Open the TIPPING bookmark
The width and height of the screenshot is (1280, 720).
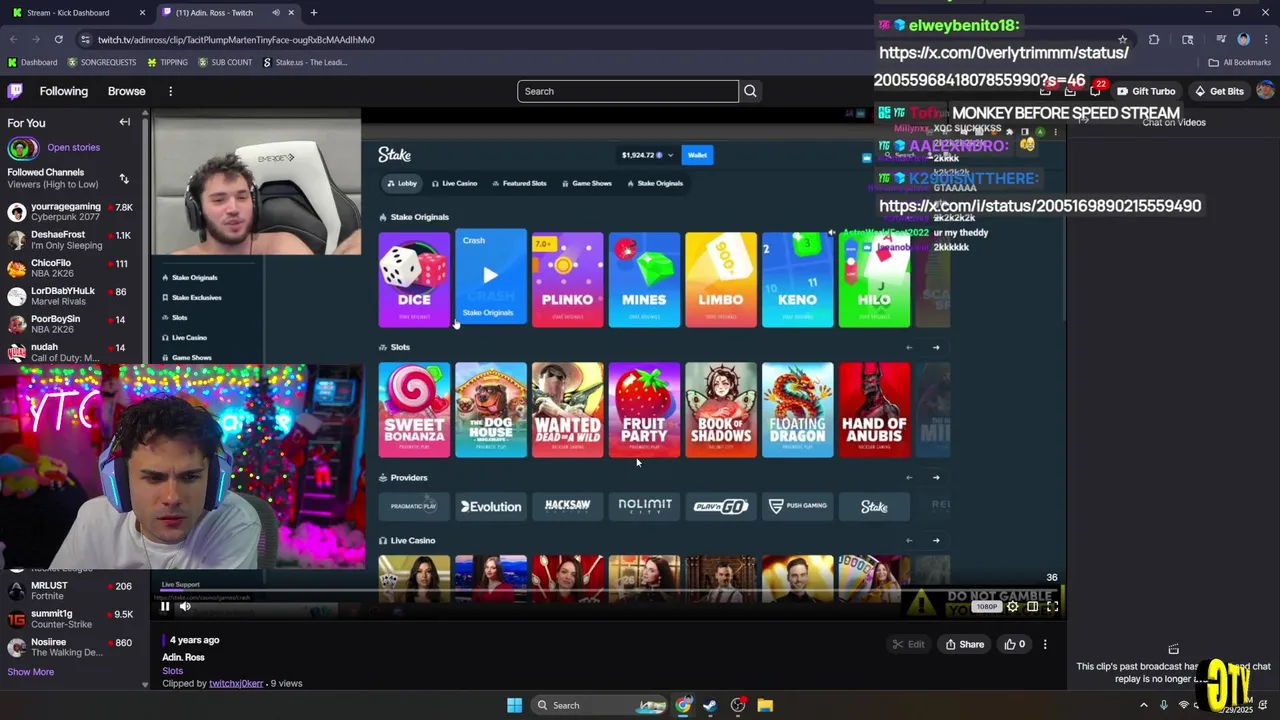[x=167, y=62]
